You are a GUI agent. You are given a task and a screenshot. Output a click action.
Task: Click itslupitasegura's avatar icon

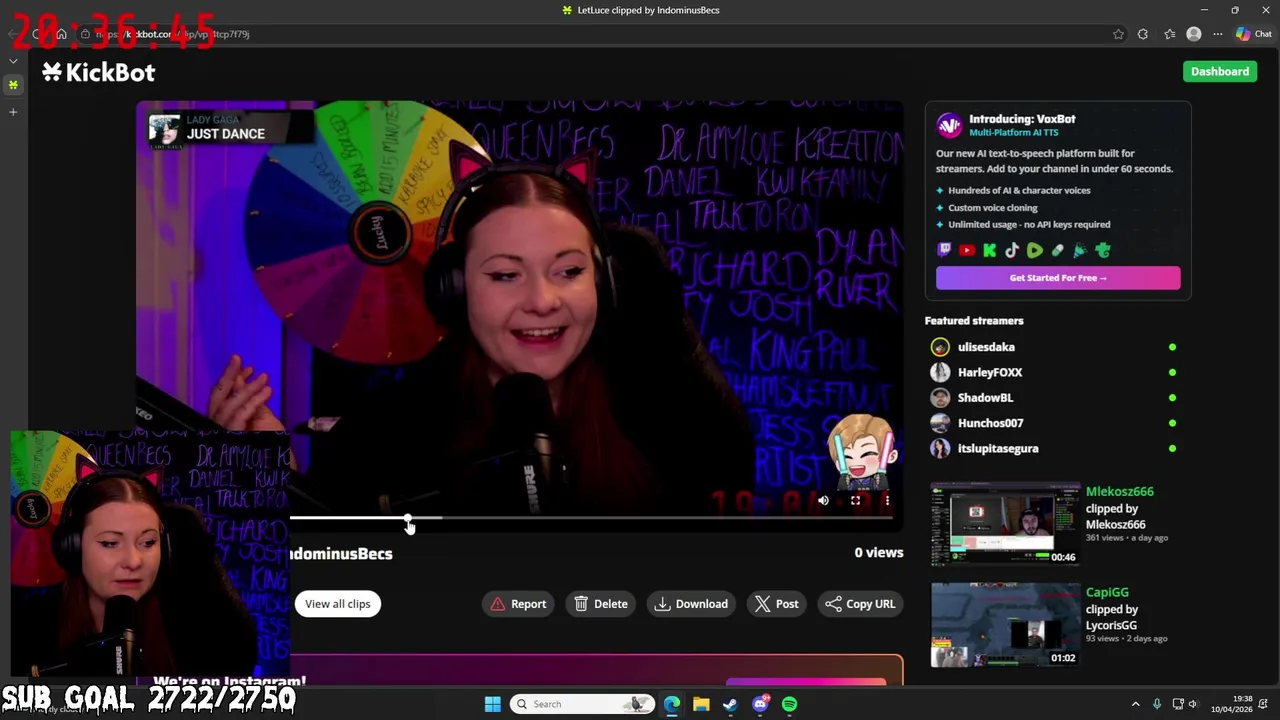pos(940,449)
